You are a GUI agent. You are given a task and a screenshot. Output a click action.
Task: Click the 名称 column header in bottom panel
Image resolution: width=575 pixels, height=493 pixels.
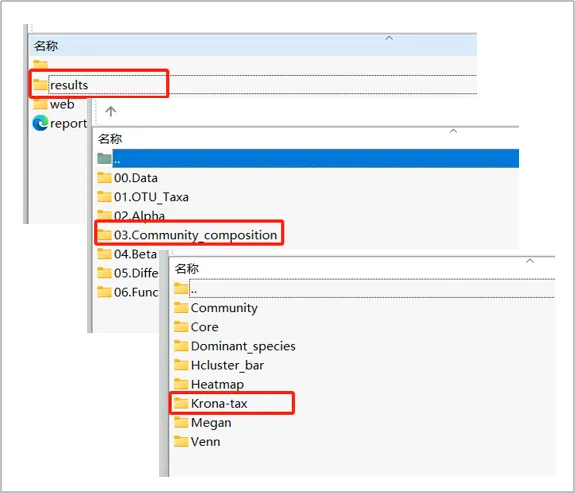click(x=187, y=269)
